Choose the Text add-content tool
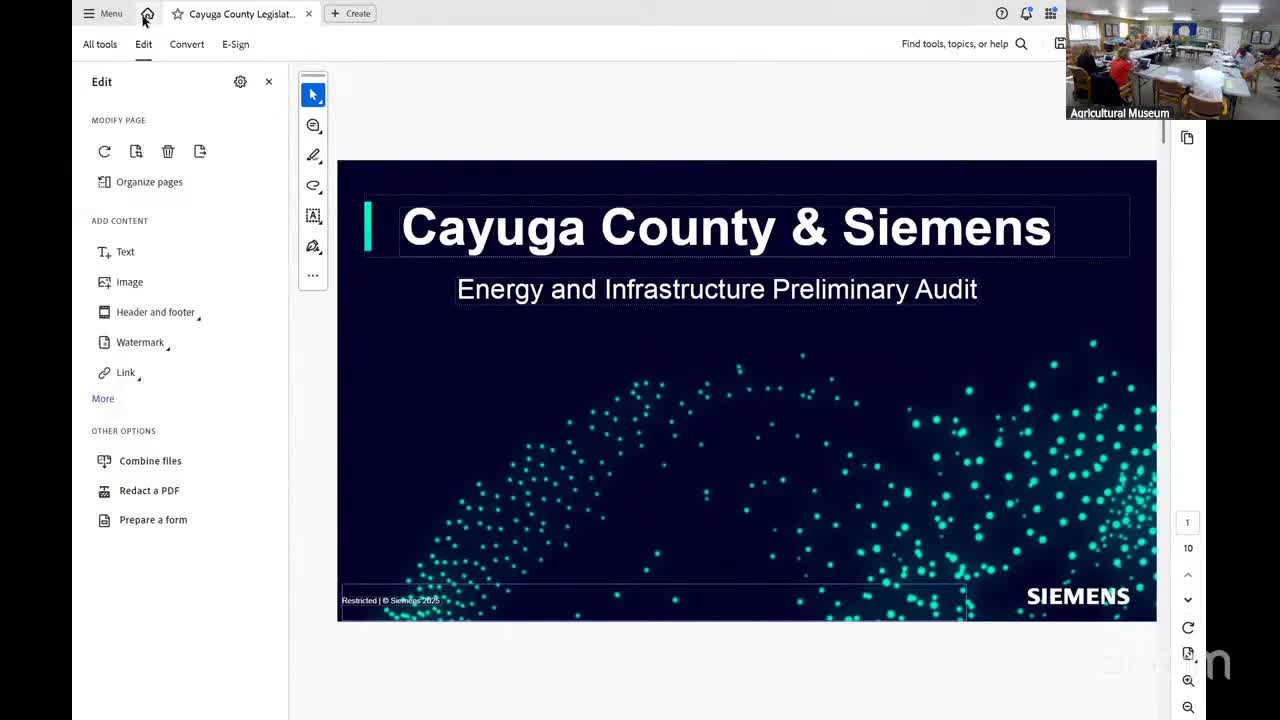Image resolution: width=1280 pixels, height=720 pixels. pyautogui.click(x=116, y=252)
